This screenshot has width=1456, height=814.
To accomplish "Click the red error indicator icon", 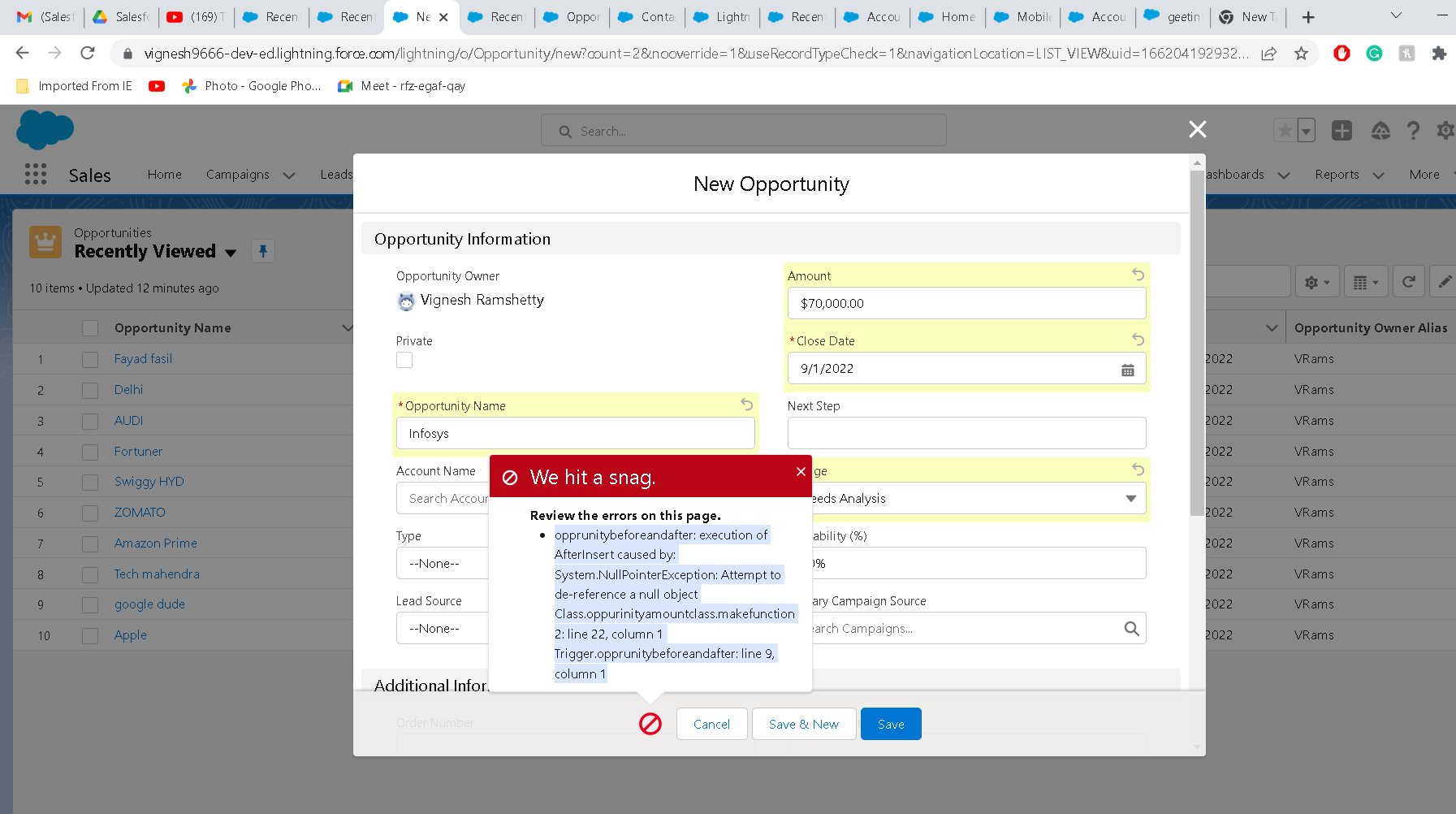I will click(x=650, y=724).
